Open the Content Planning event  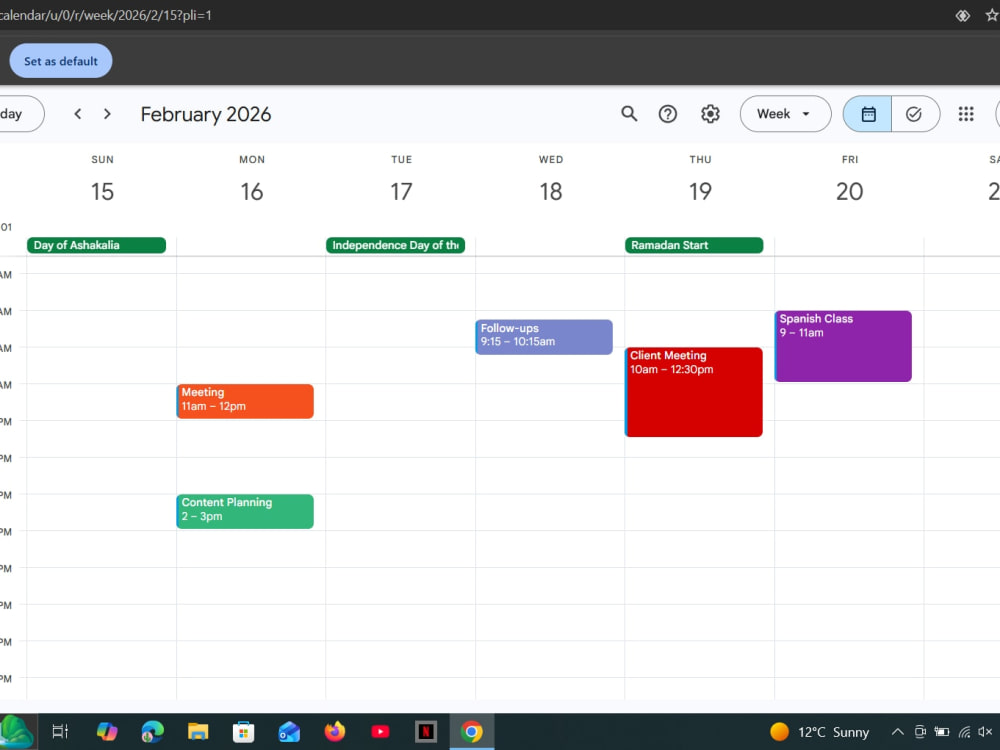[x=245, y=511]
